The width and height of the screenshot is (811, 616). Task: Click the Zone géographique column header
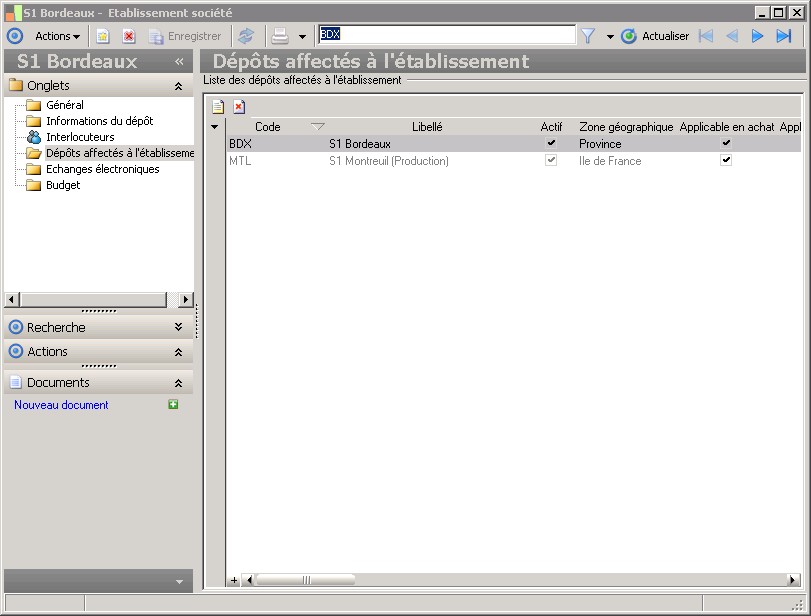tap(626, 127)
